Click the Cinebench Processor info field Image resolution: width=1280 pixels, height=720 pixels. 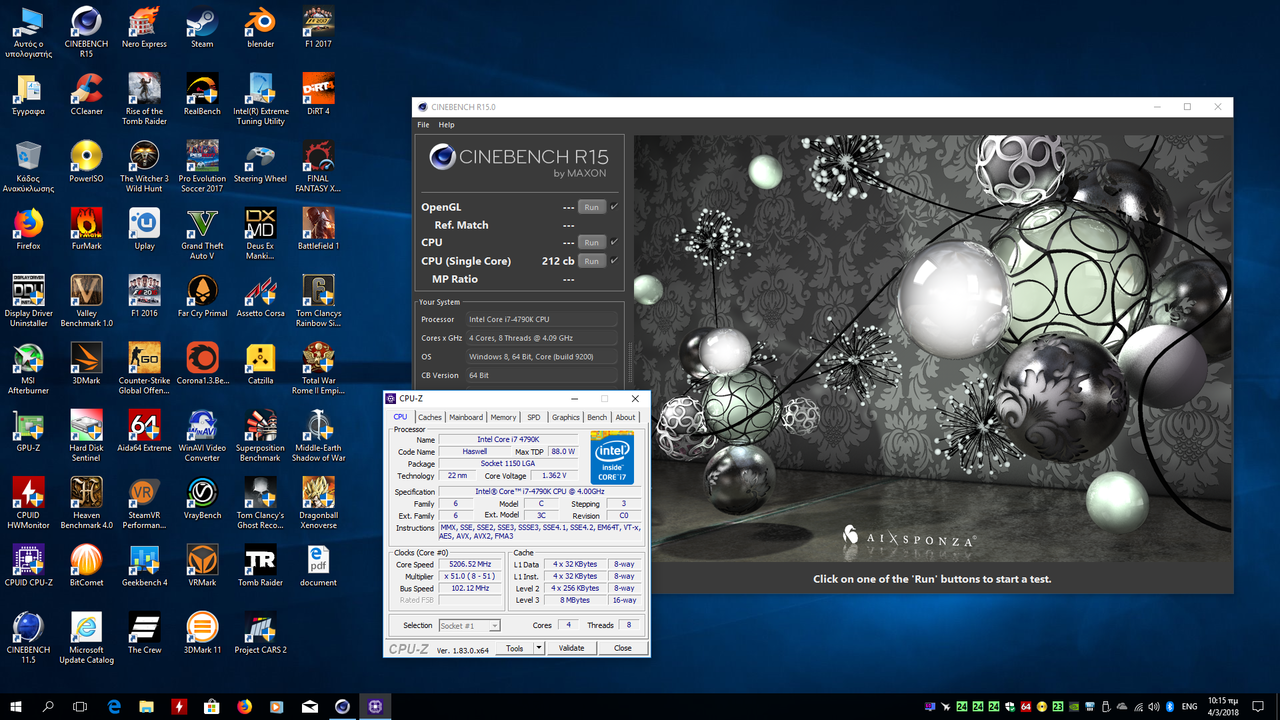tap(542, 319)
